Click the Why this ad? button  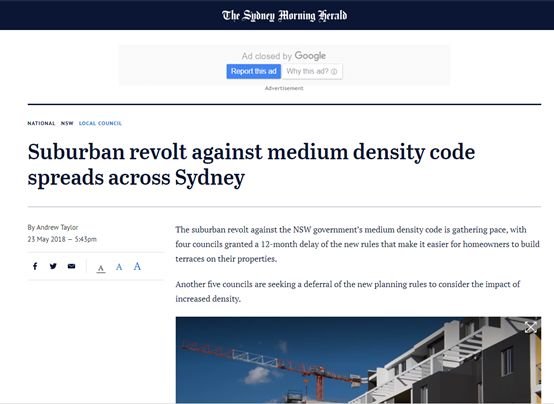point(312,71)
